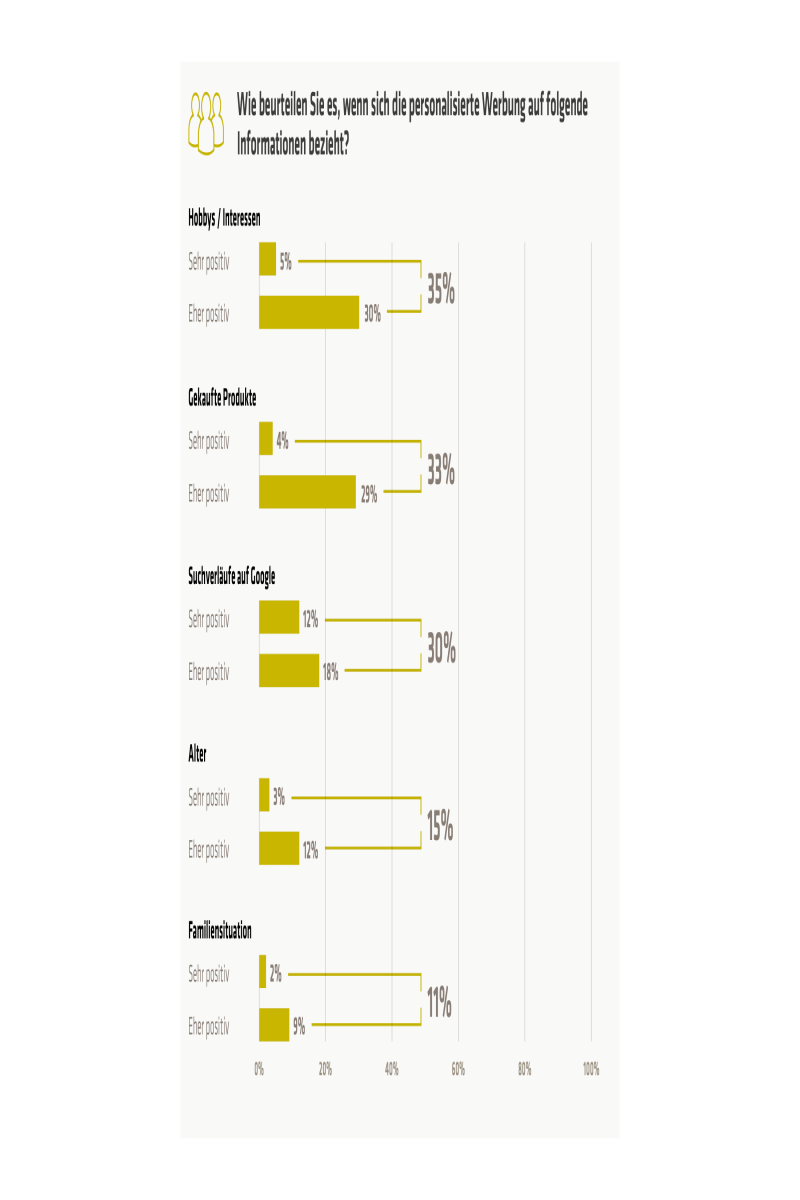Viewport: 800px width, 1200px height.
Task: Click the 30% Eher positiv bar under Hobbys
Action: coord(309,312)
